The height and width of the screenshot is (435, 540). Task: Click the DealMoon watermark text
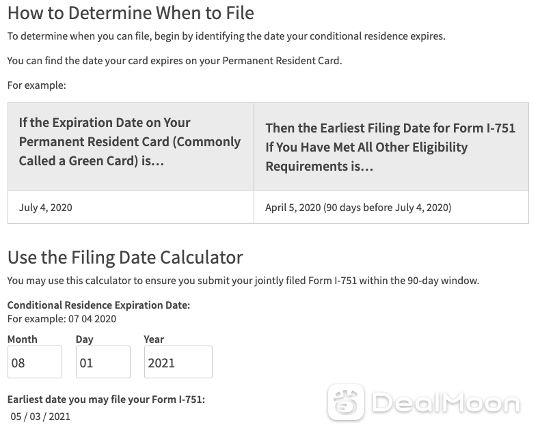[446, 403]
